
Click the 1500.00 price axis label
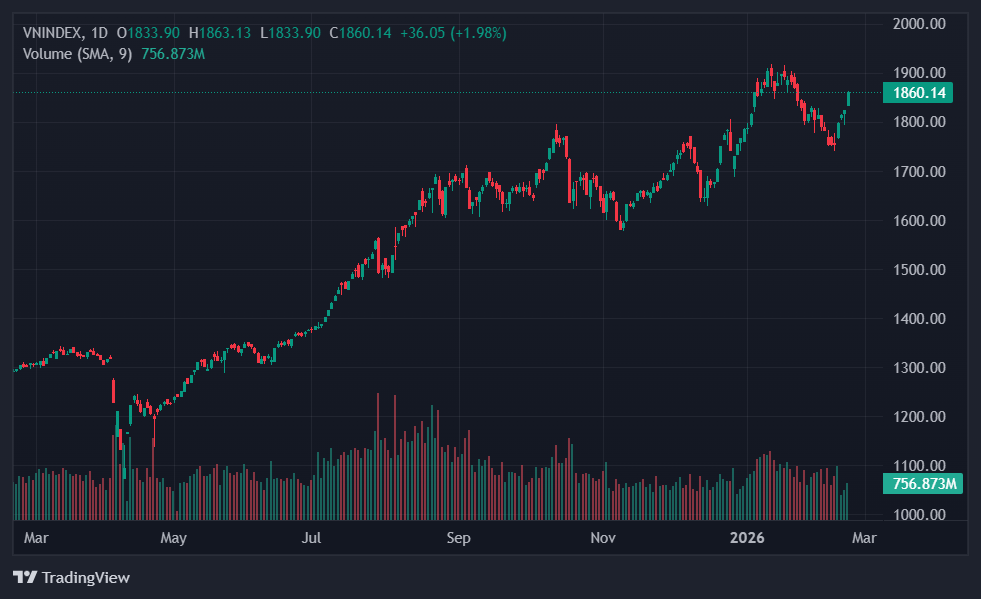[x=918, y=269]
